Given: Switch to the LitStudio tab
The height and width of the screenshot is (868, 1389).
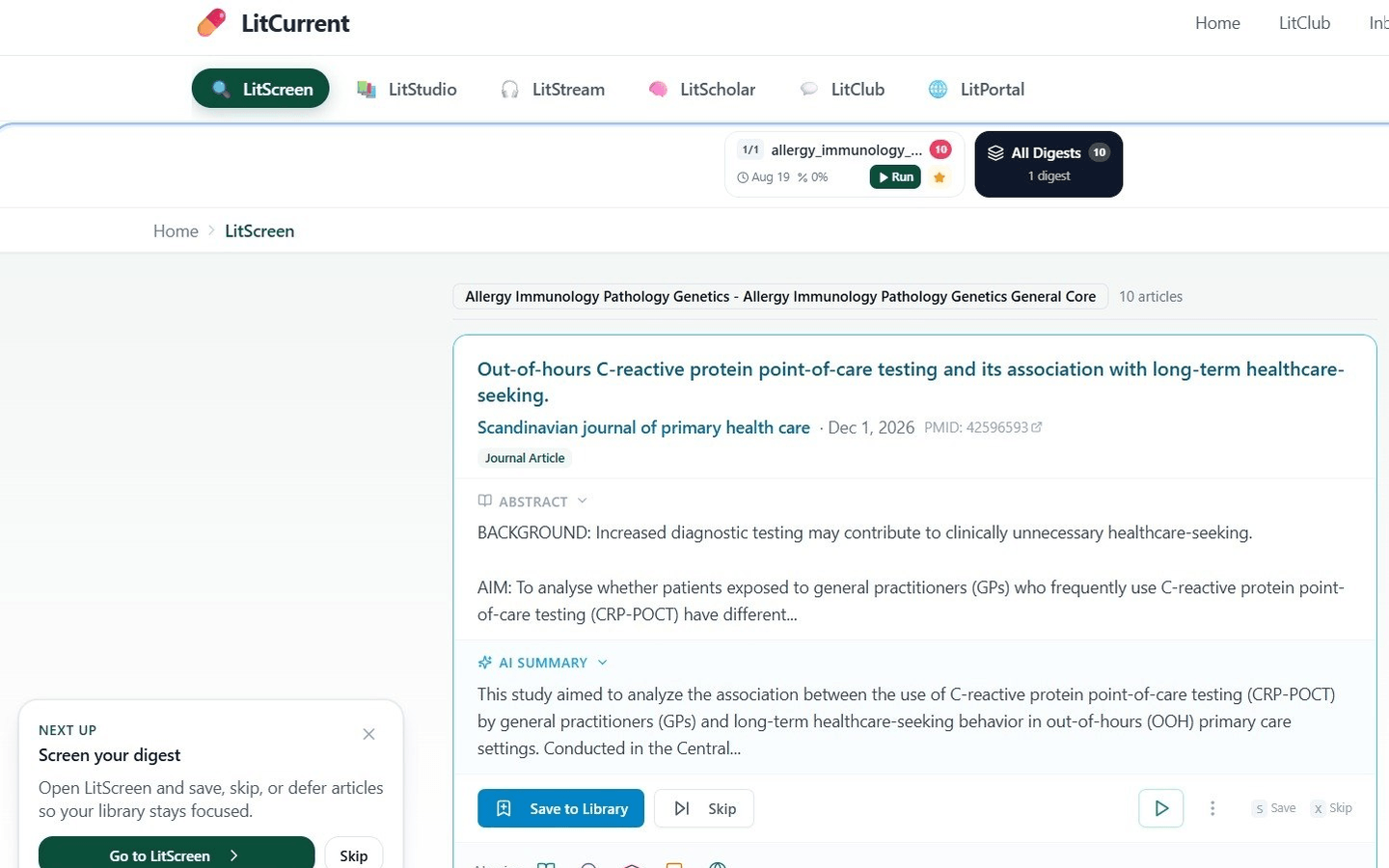Looking at the screenshot, I should pyautogui.click(x=406, y=89).
